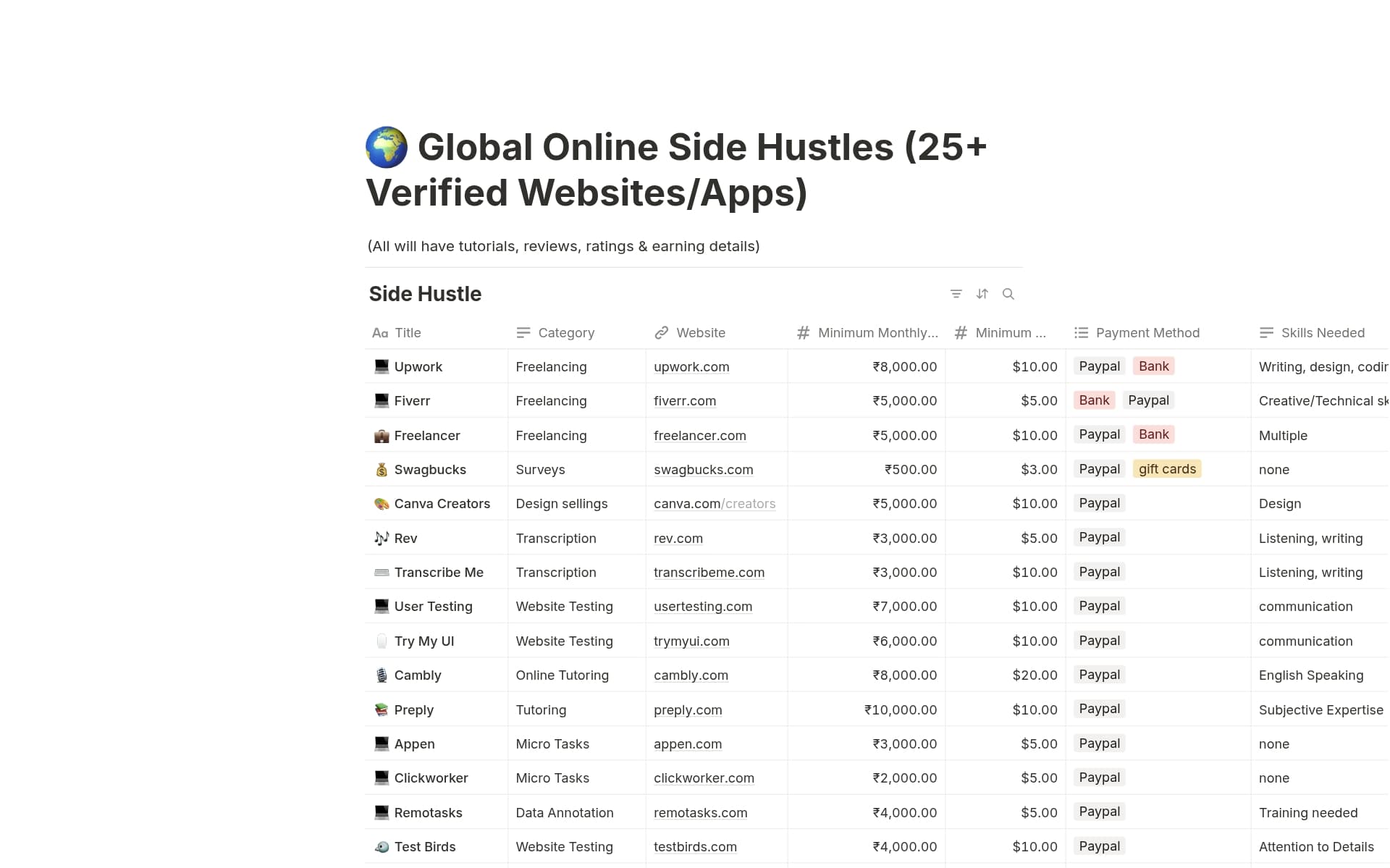Click the Try My UI mouse icon
Screen dimensions: 1390x868
tap(382, 641)
